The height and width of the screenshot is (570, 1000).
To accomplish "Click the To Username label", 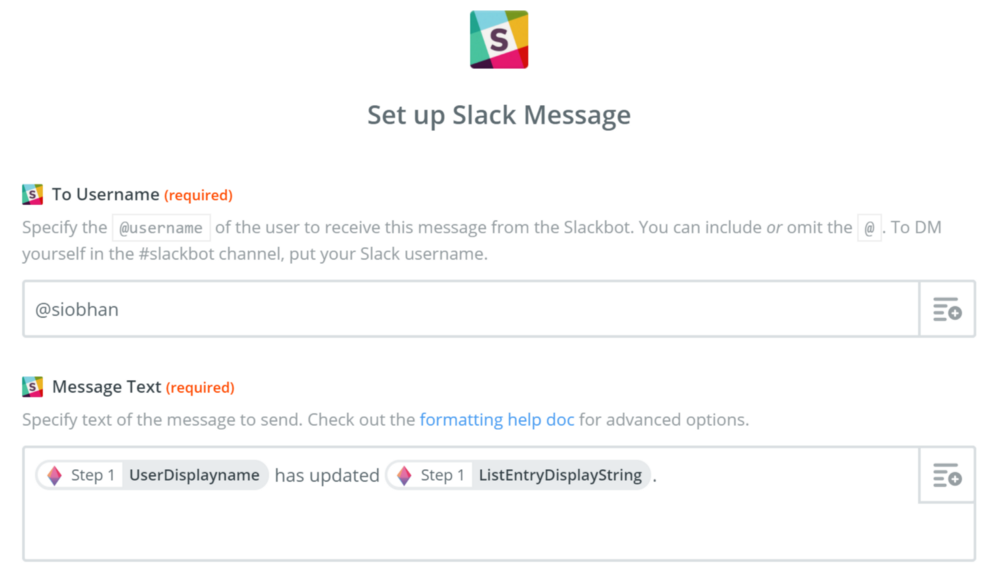I will pos(106,194).
